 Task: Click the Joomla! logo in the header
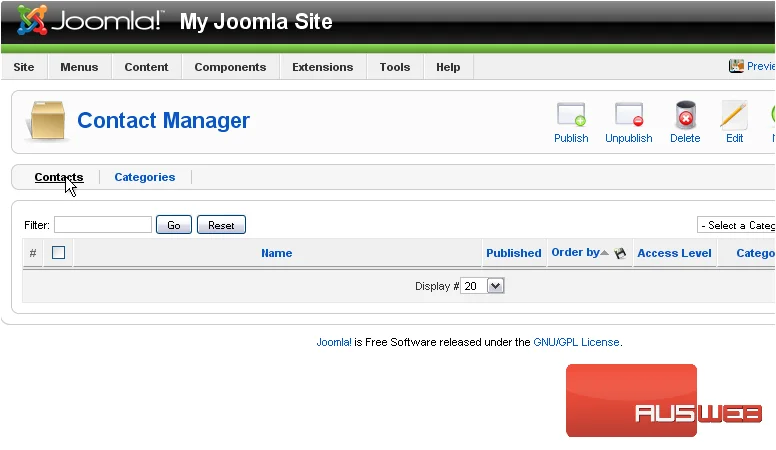click(x=89, y=21)
